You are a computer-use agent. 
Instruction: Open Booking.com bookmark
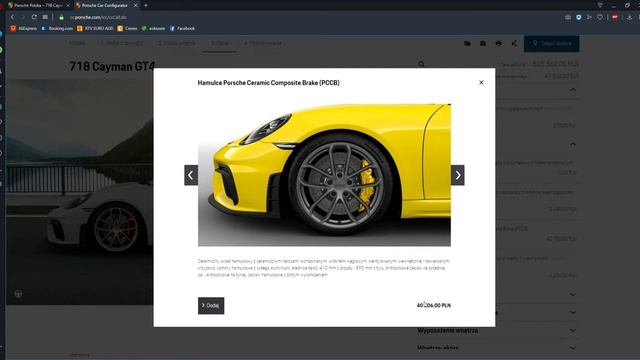point(57,29)
